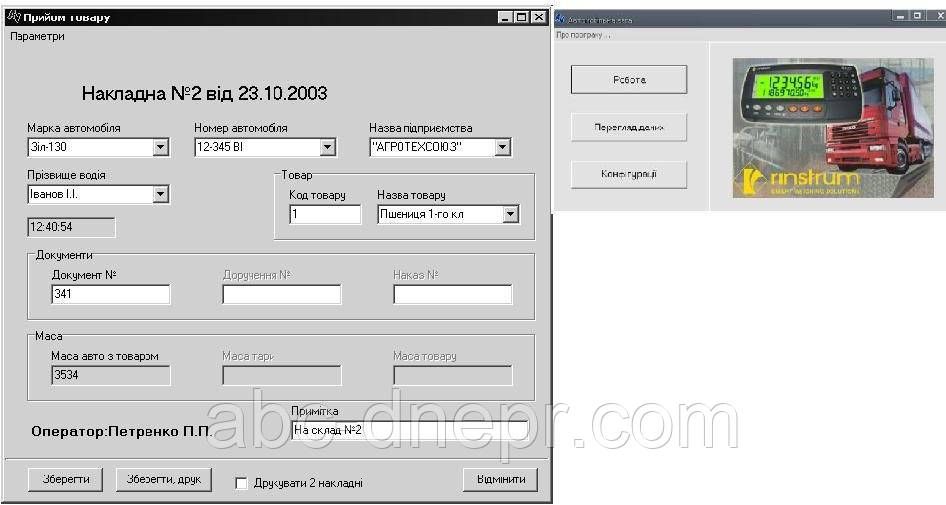
Task: Click the 'Примітка' text field
Action: tap(409, 430)
